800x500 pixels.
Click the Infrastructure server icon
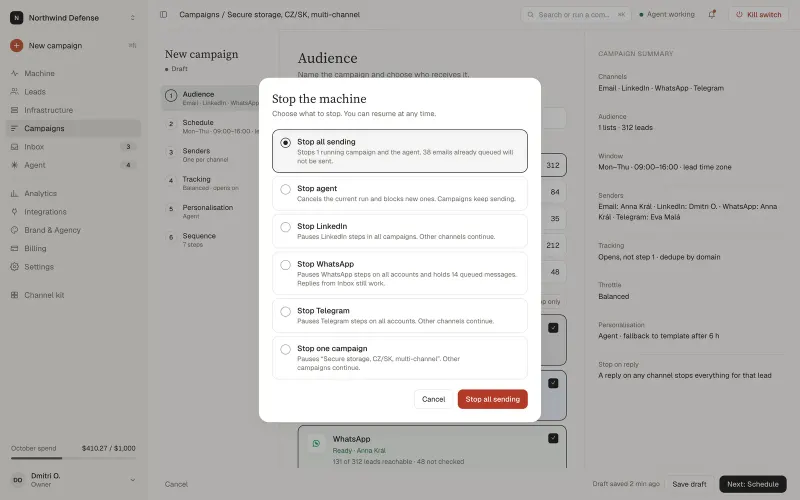tap(14, 110)
